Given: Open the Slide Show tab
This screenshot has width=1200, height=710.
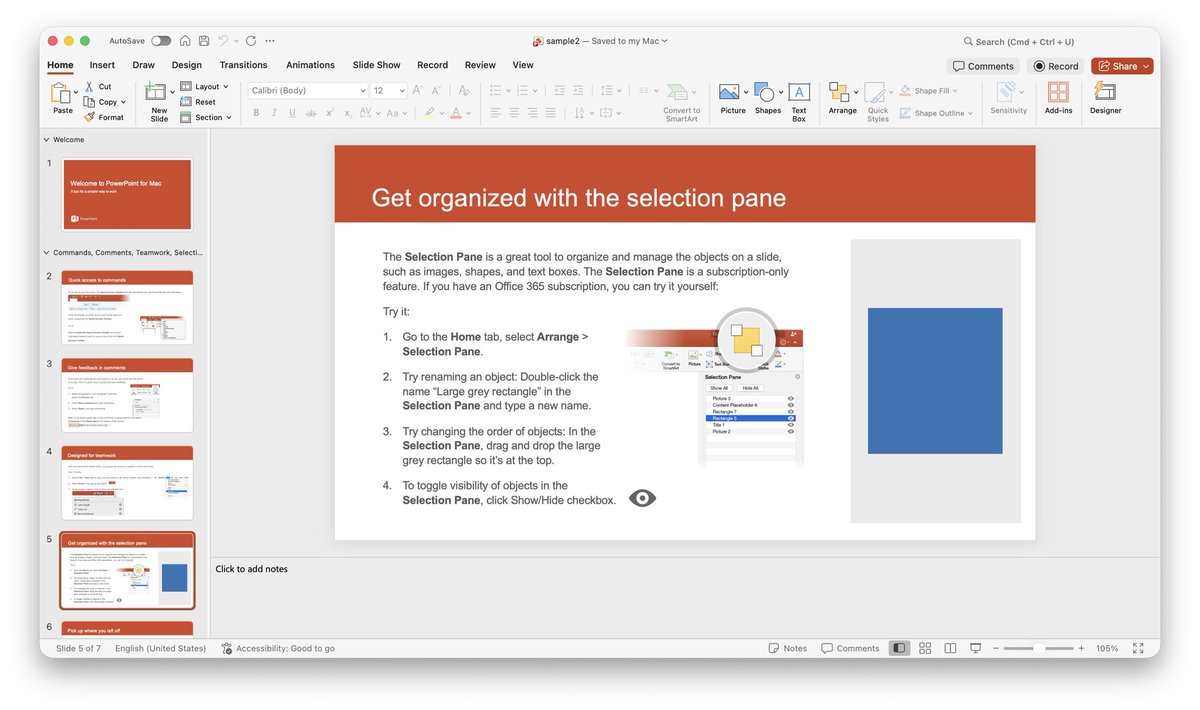Looking at the screenshot, I should (376, 65).
